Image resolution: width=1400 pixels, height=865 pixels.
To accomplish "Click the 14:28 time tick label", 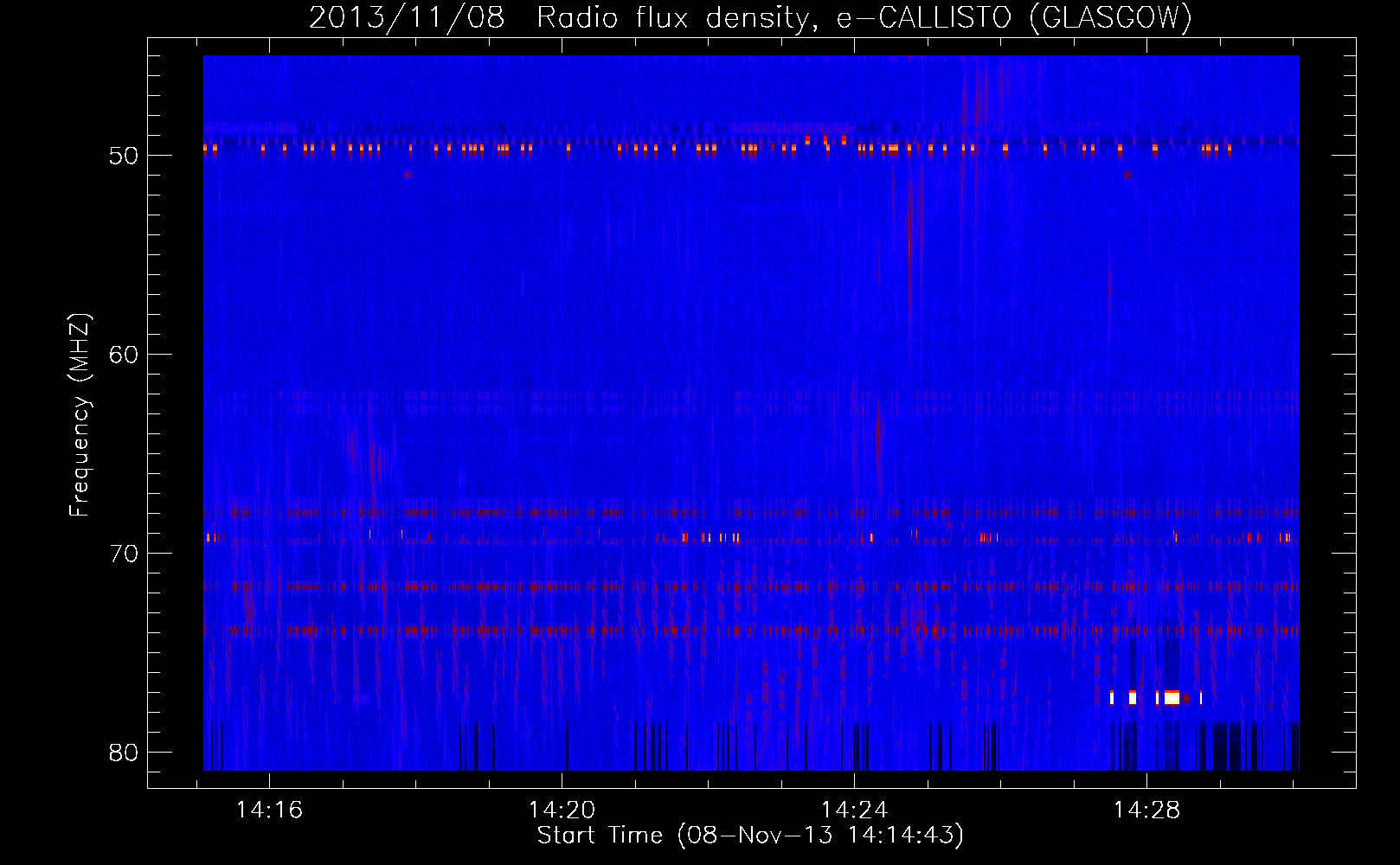I will [1146, 811].
